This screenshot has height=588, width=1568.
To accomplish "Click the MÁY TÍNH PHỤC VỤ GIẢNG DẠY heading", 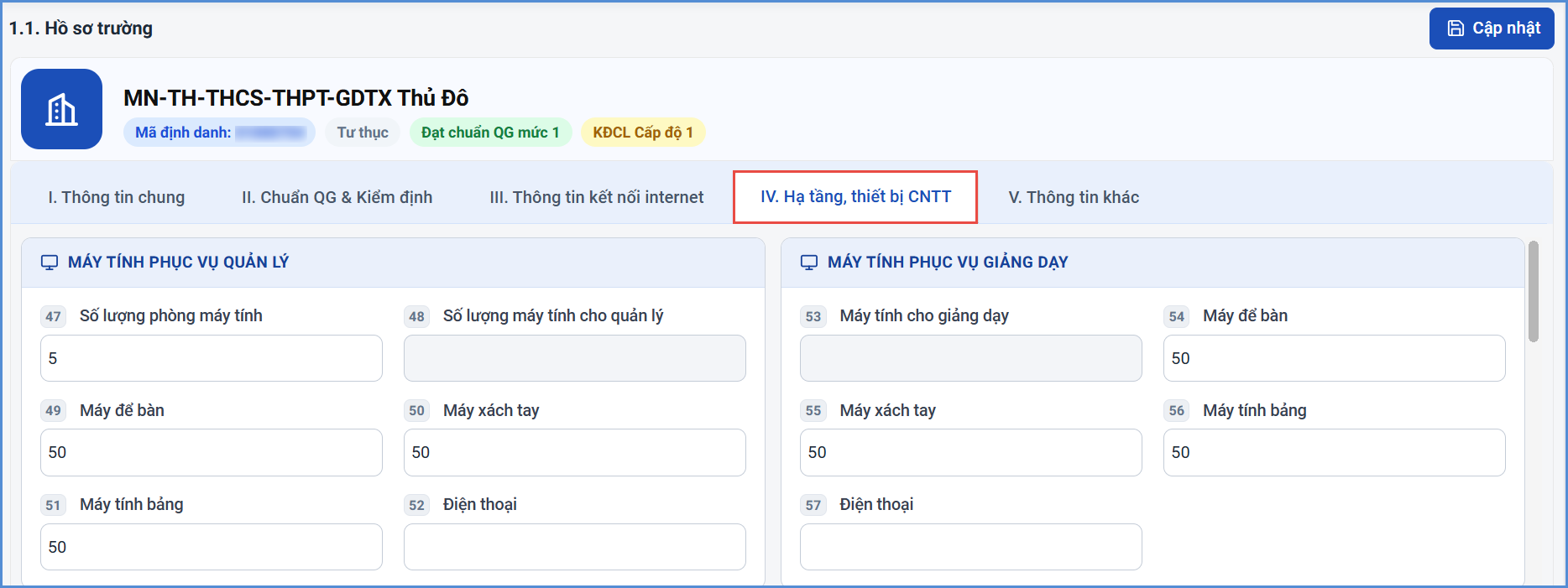I will pos(948,263).
